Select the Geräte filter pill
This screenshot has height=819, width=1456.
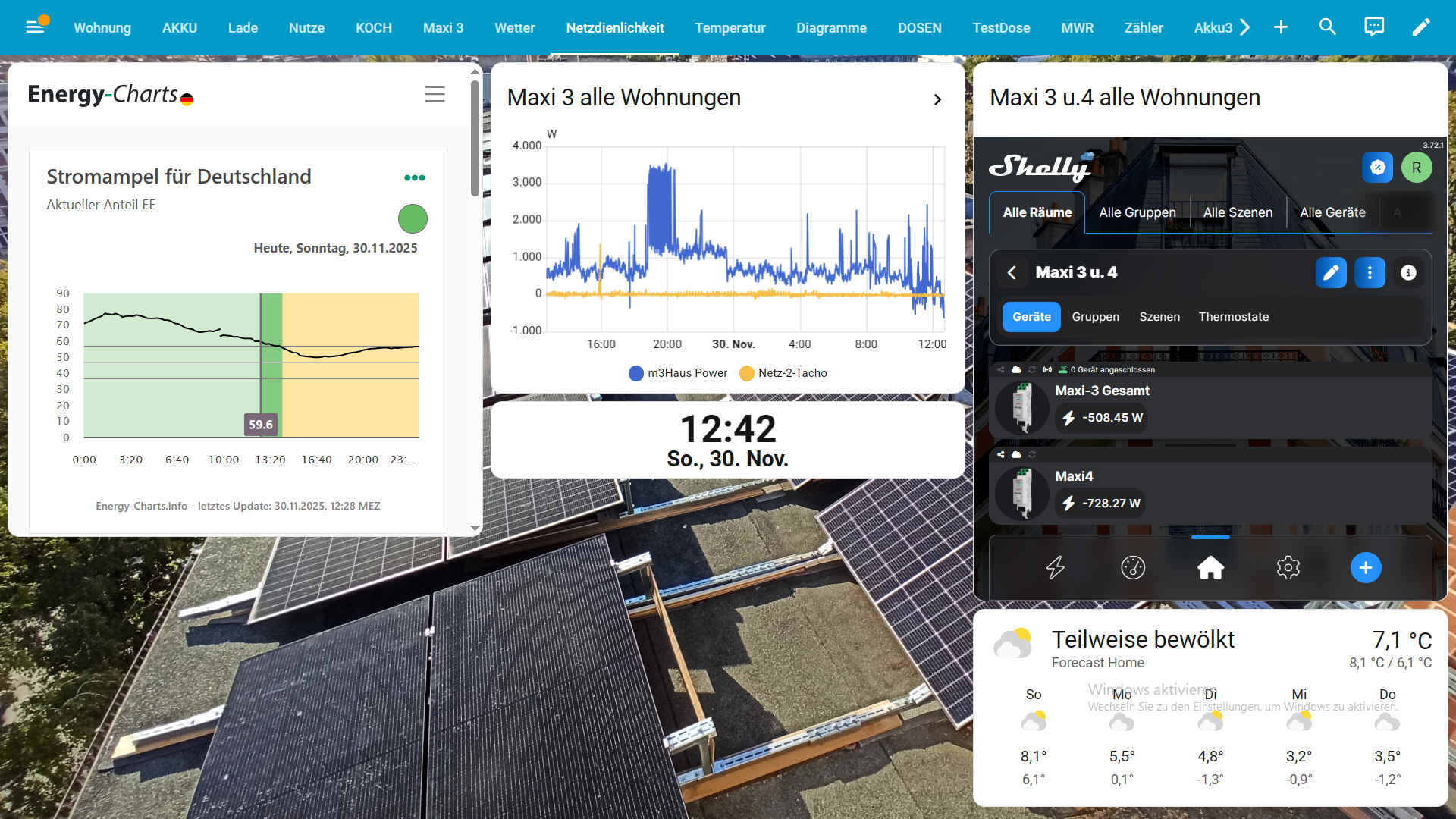point(1031,317)
